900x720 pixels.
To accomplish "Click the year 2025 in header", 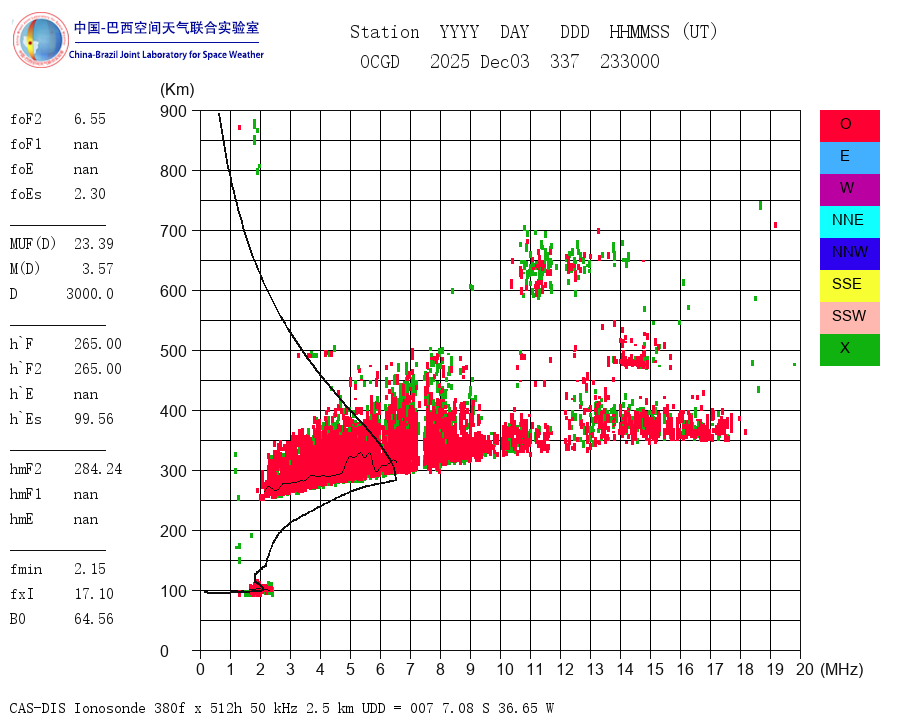I will 449,61.
